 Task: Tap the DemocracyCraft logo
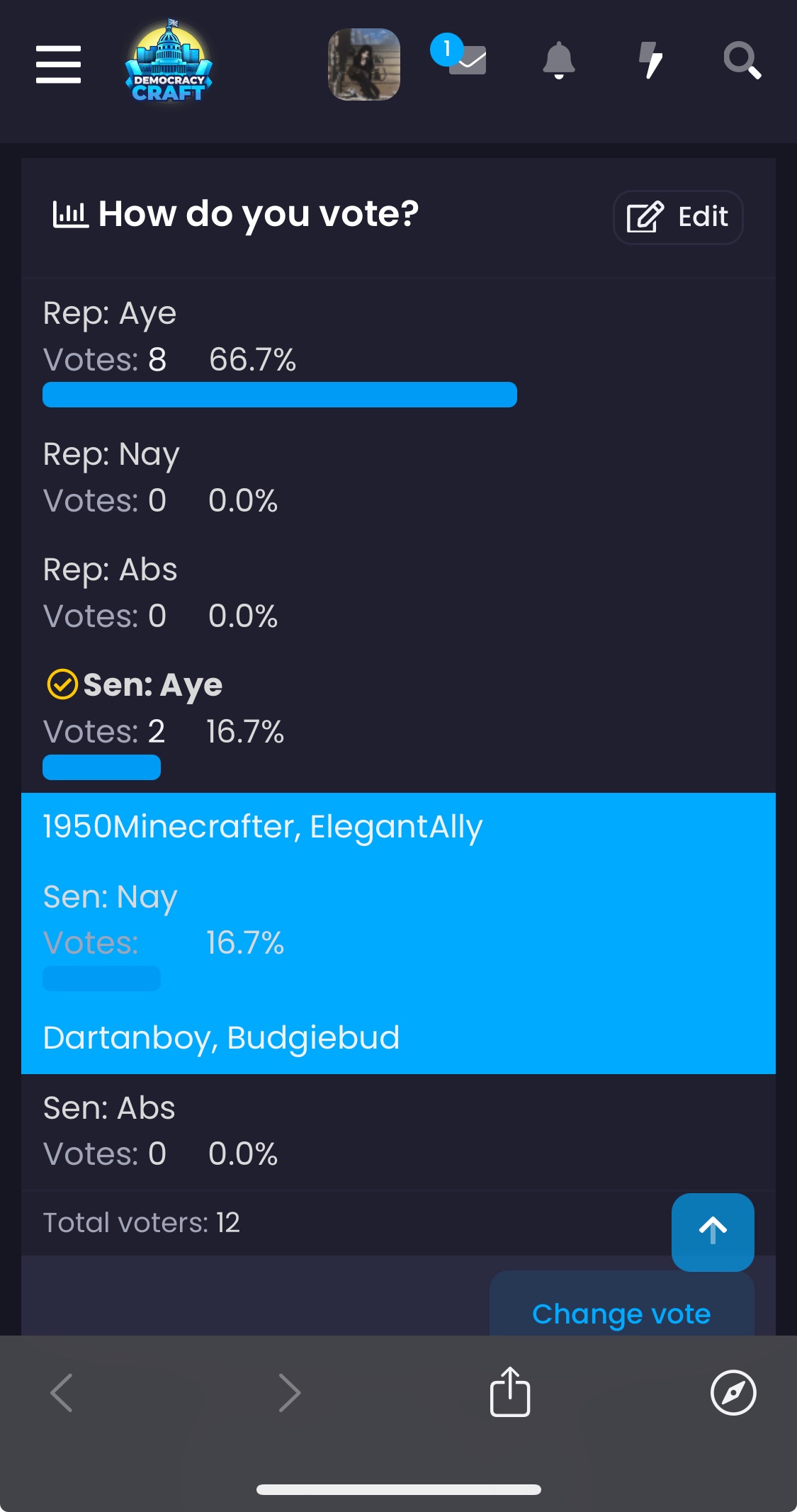169,61
